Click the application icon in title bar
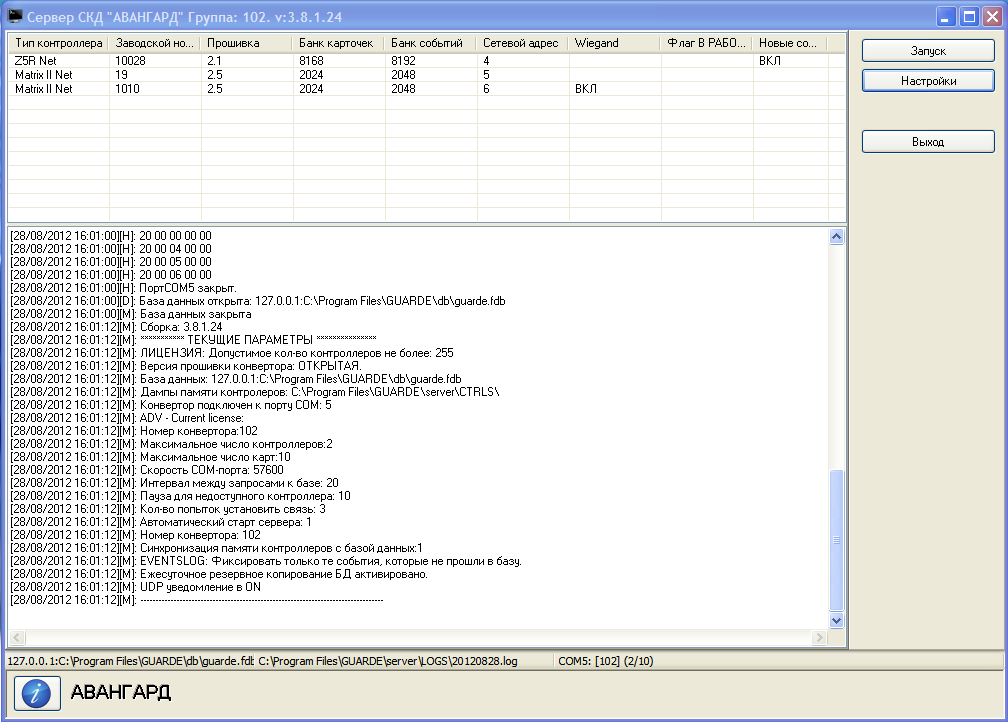 [x=14, y=16]
